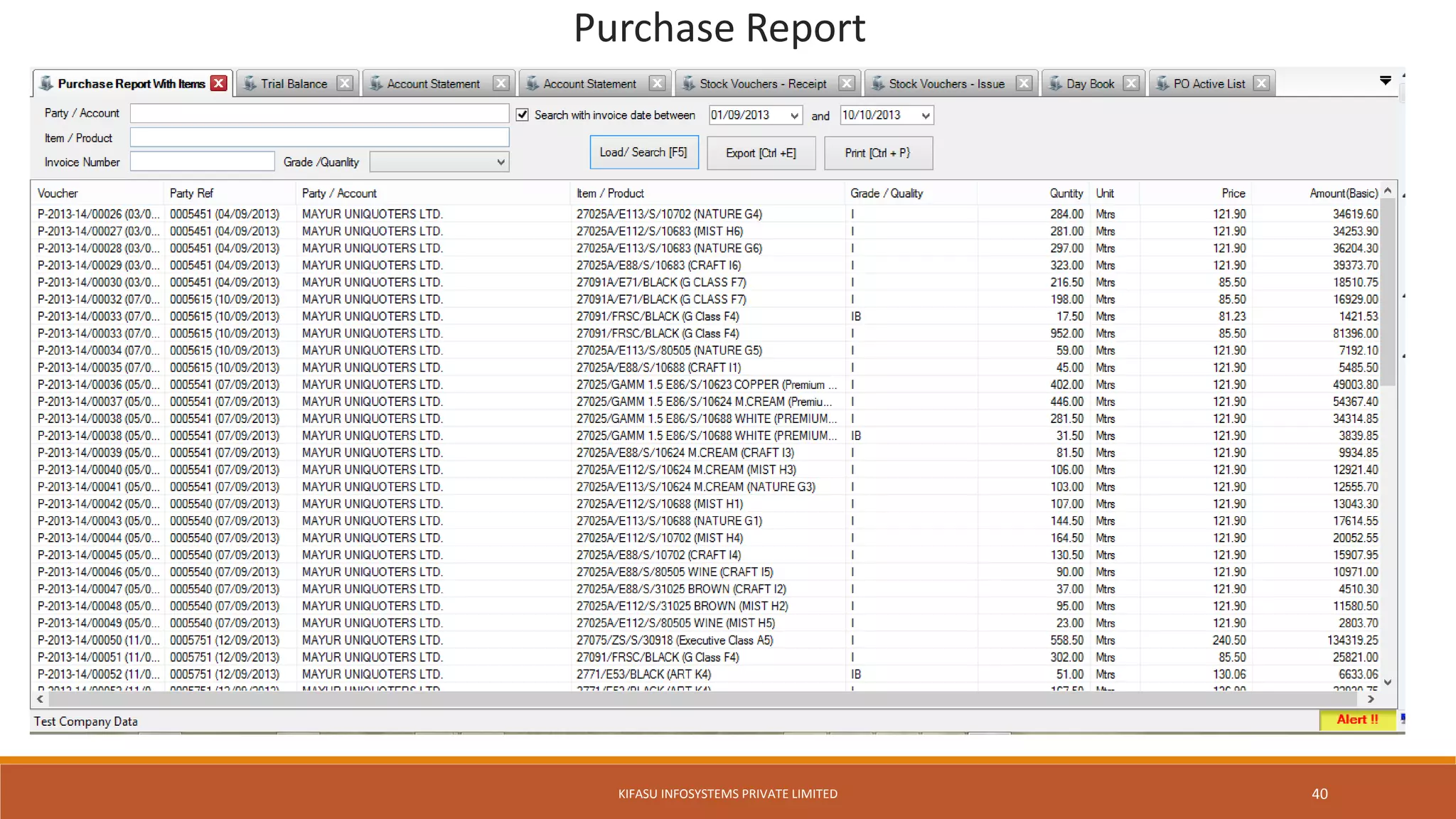Sort by the Quntity column header

1034,193
